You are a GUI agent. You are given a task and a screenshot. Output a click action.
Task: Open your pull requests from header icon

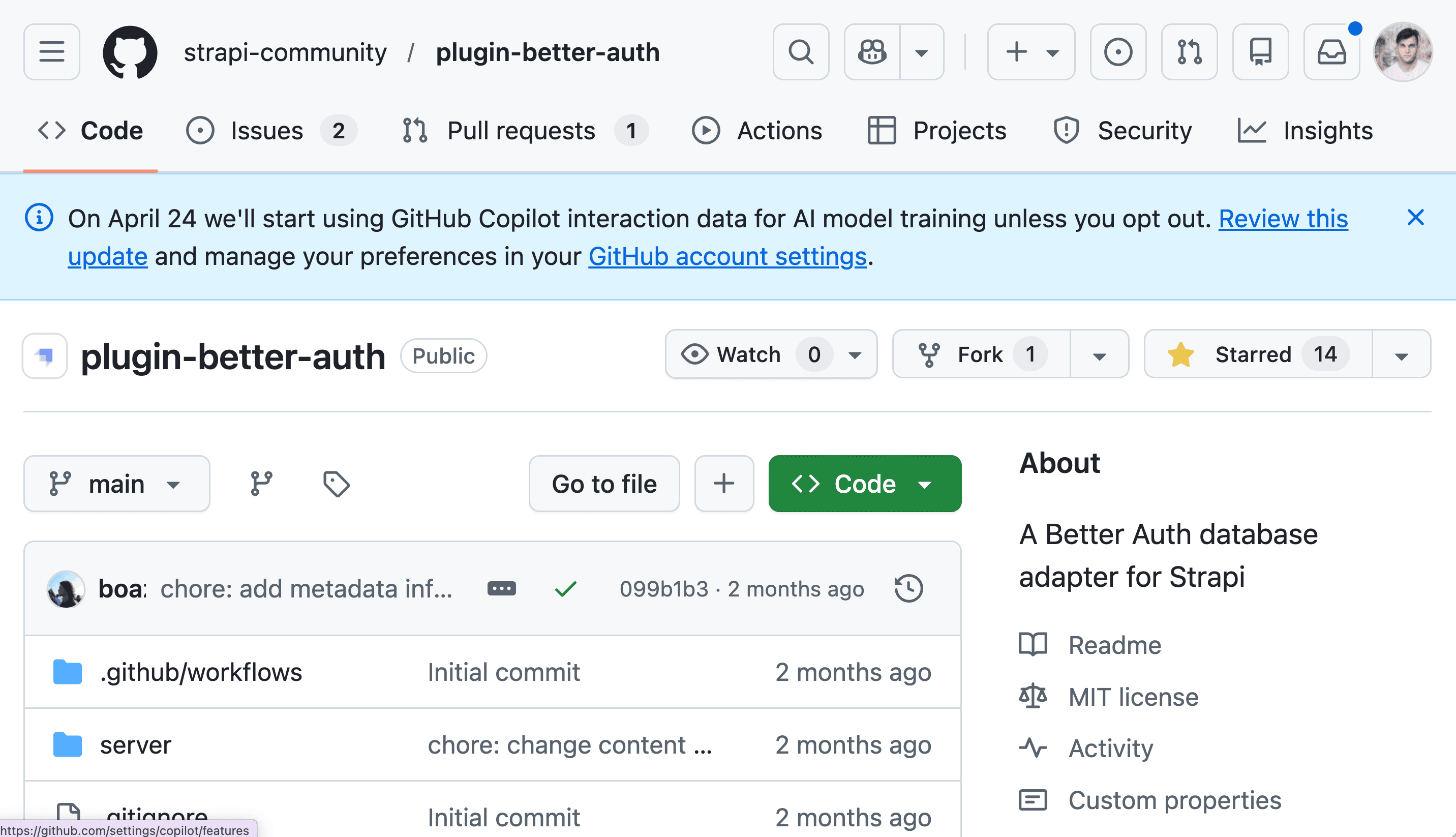(x=1189, y=52)
